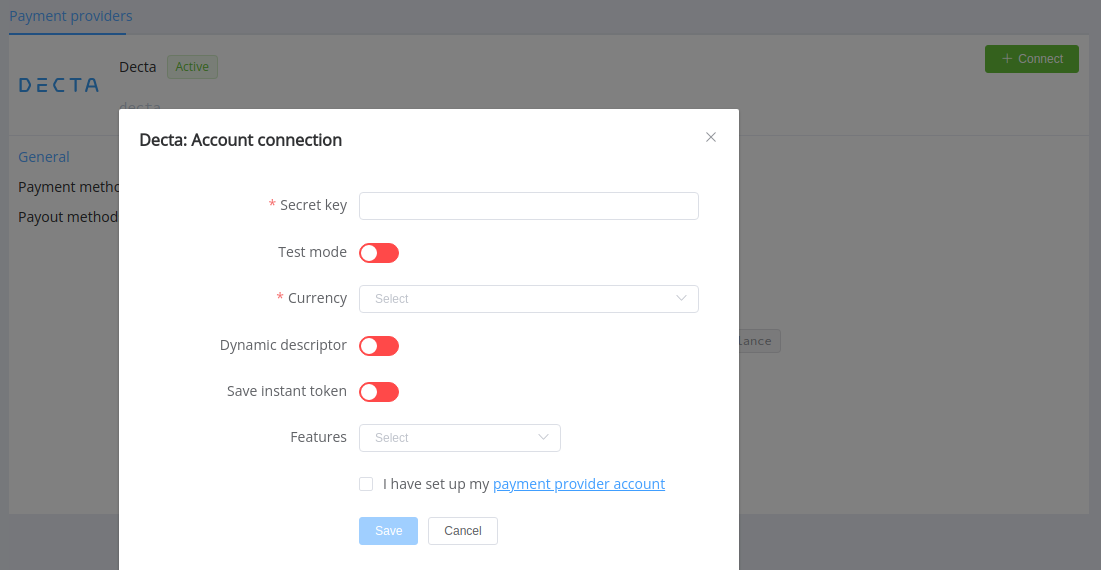Switch to the Payment providers tab
Screen dimensions: 1101x570
pos(70,16)
